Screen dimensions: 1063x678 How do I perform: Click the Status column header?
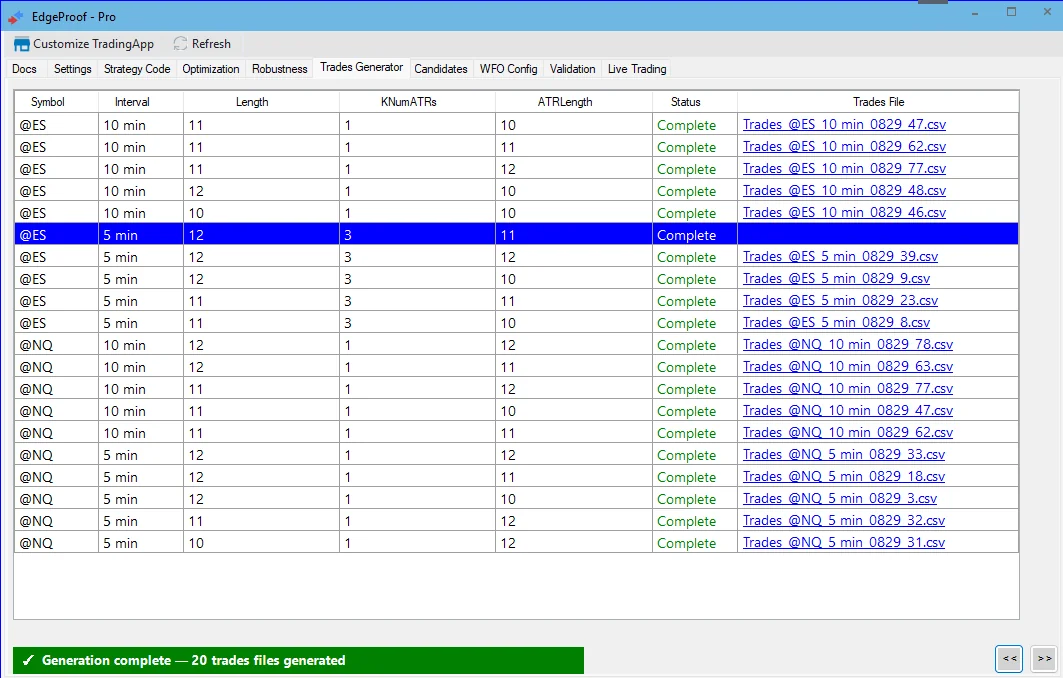695,102
